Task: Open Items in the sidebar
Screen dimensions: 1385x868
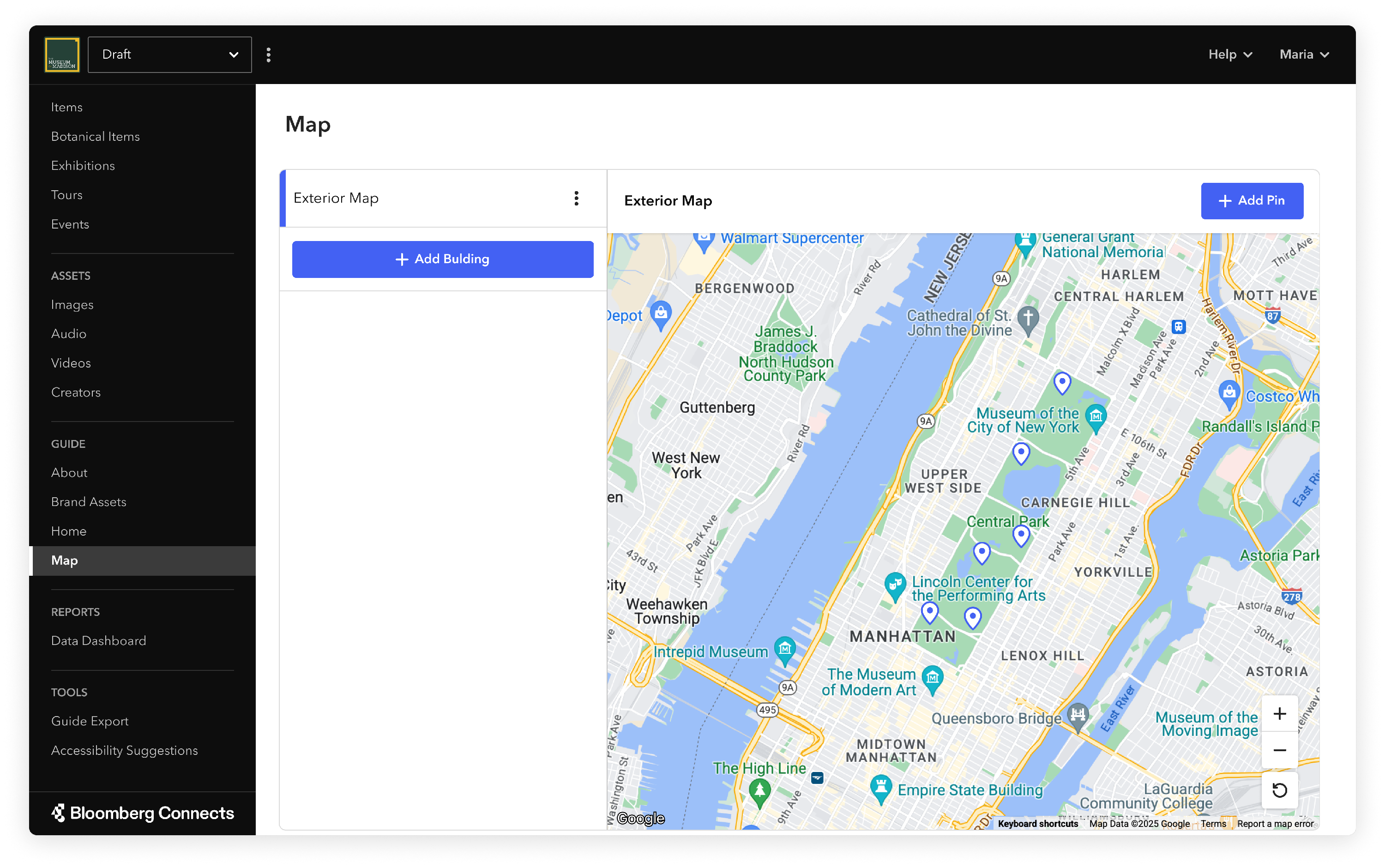Action: (66, 108)
